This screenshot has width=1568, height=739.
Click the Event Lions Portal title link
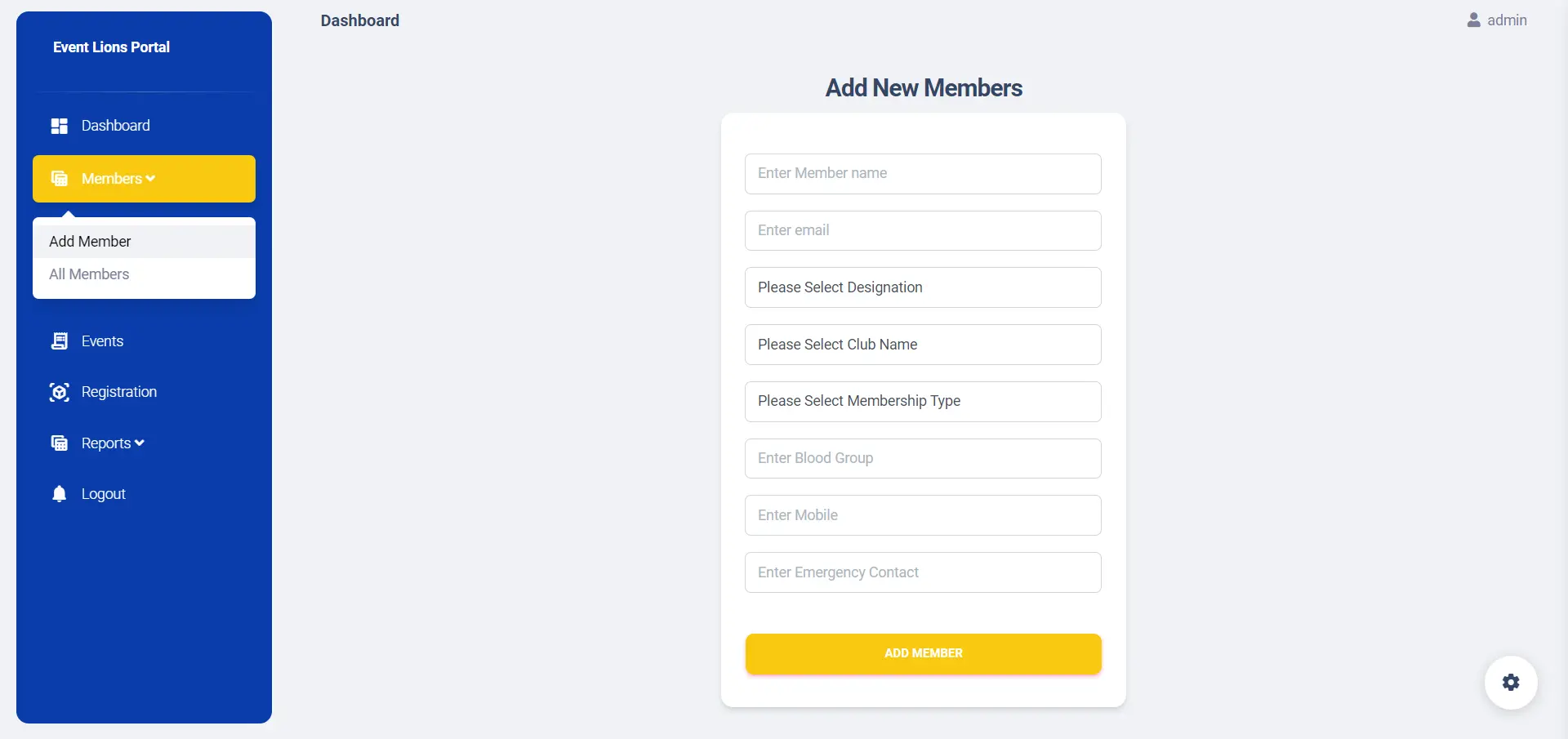pos(111,47)
